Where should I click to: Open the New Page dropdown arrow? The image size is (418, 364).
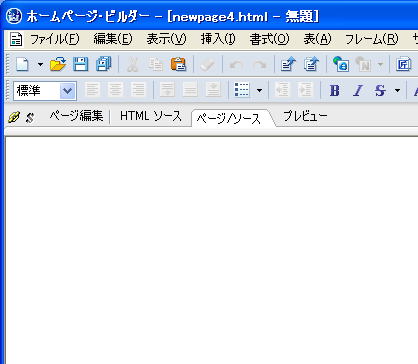tap(40, 64)
